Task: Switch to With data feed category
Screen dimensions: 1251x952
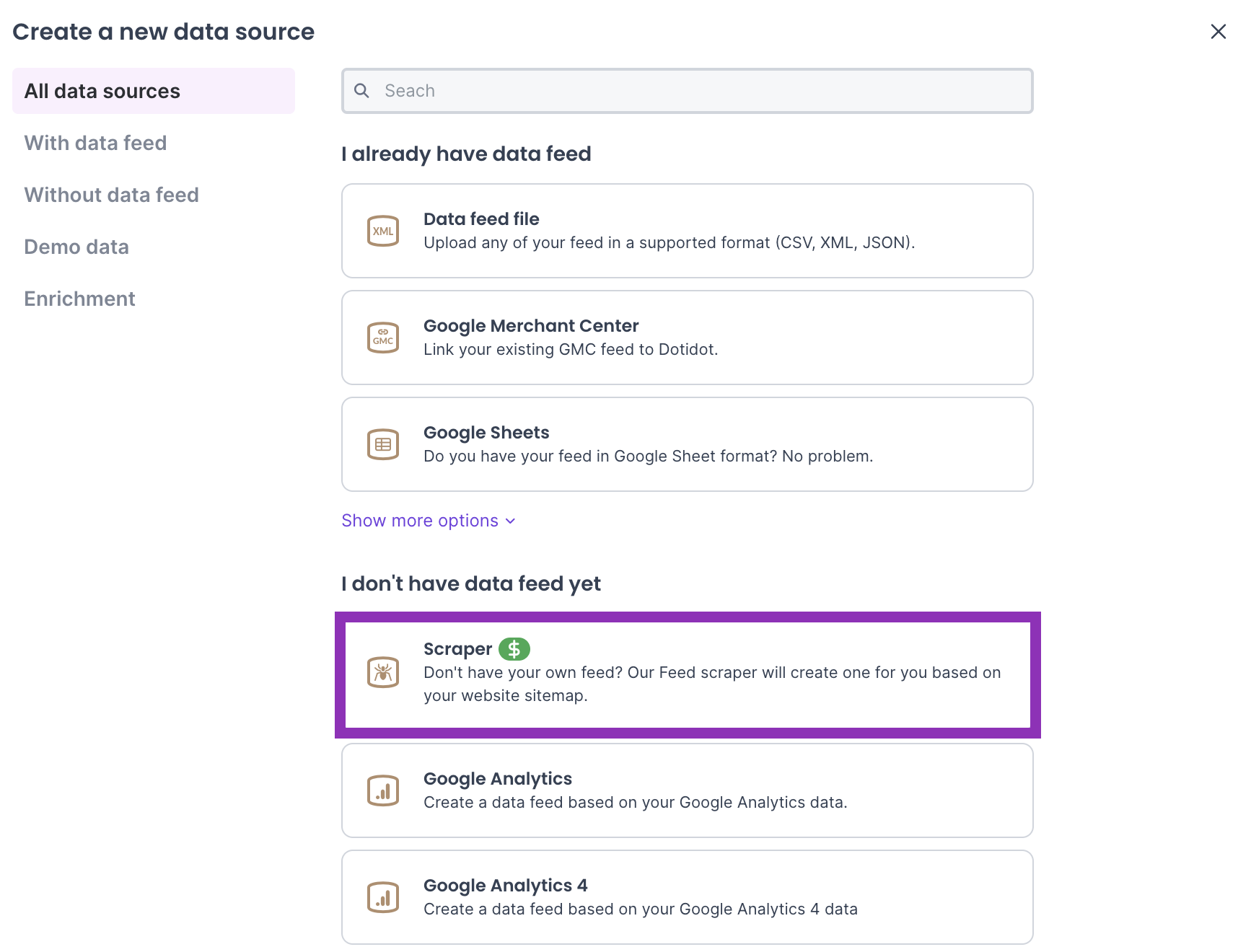Action: coord(95,143)
